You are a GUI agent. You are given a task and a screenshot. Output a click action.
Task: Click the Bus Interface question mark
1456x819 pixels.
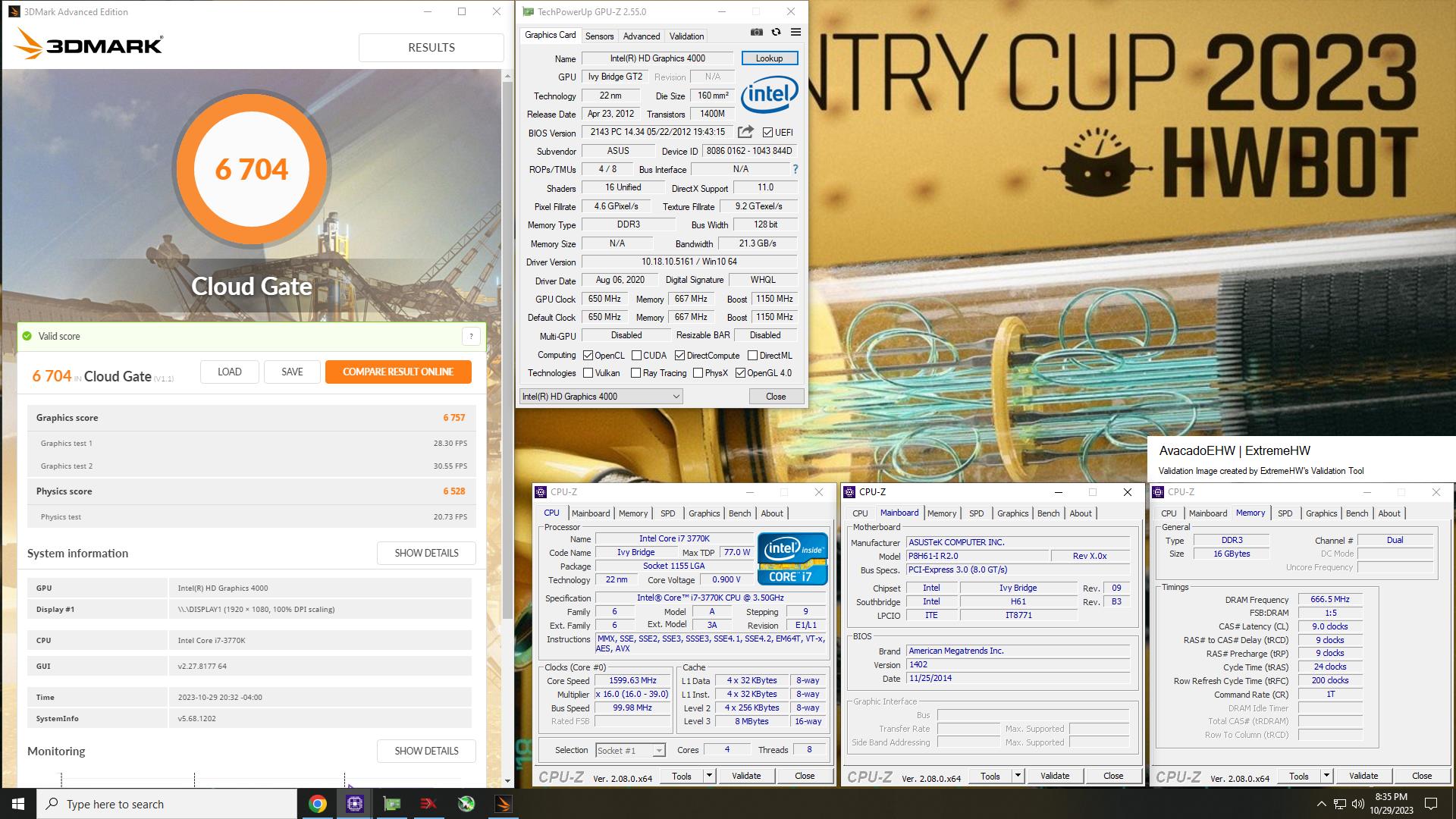[x=795, y=169]
